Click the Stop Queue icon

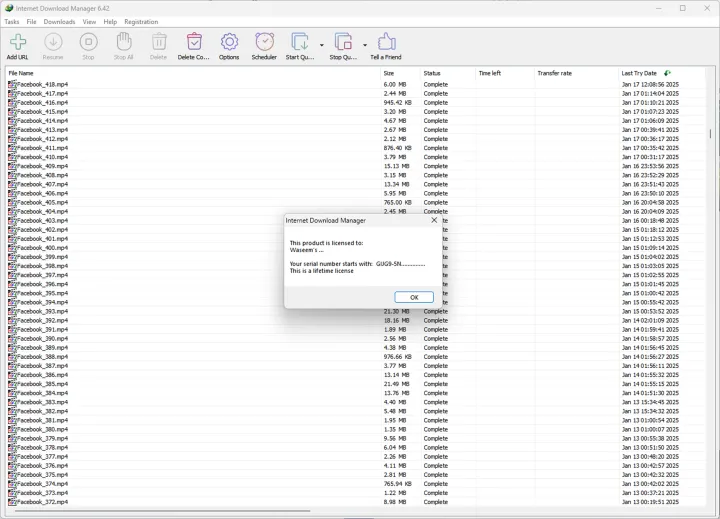tap(342, 42)
